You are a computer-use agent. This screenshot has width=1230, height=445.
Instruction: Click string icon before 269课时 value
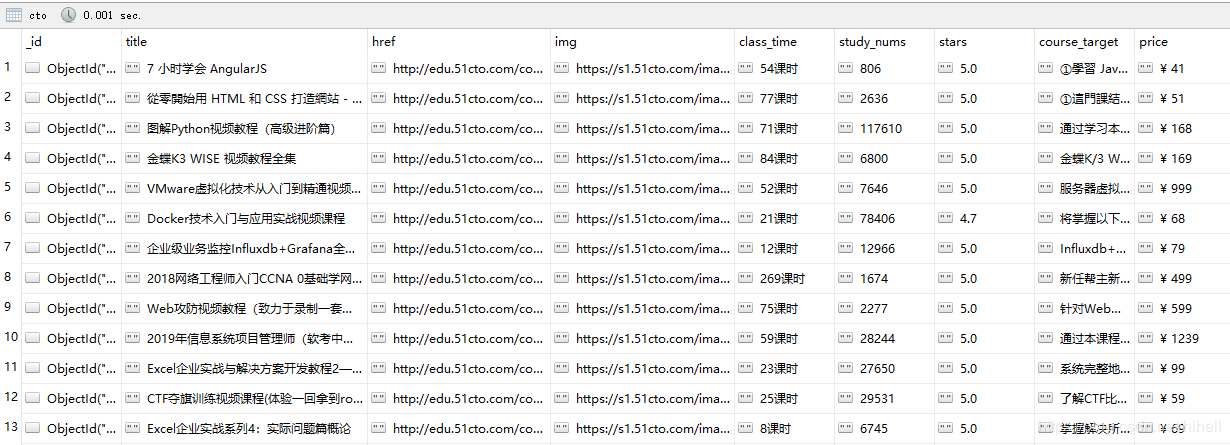coord(746,279)
